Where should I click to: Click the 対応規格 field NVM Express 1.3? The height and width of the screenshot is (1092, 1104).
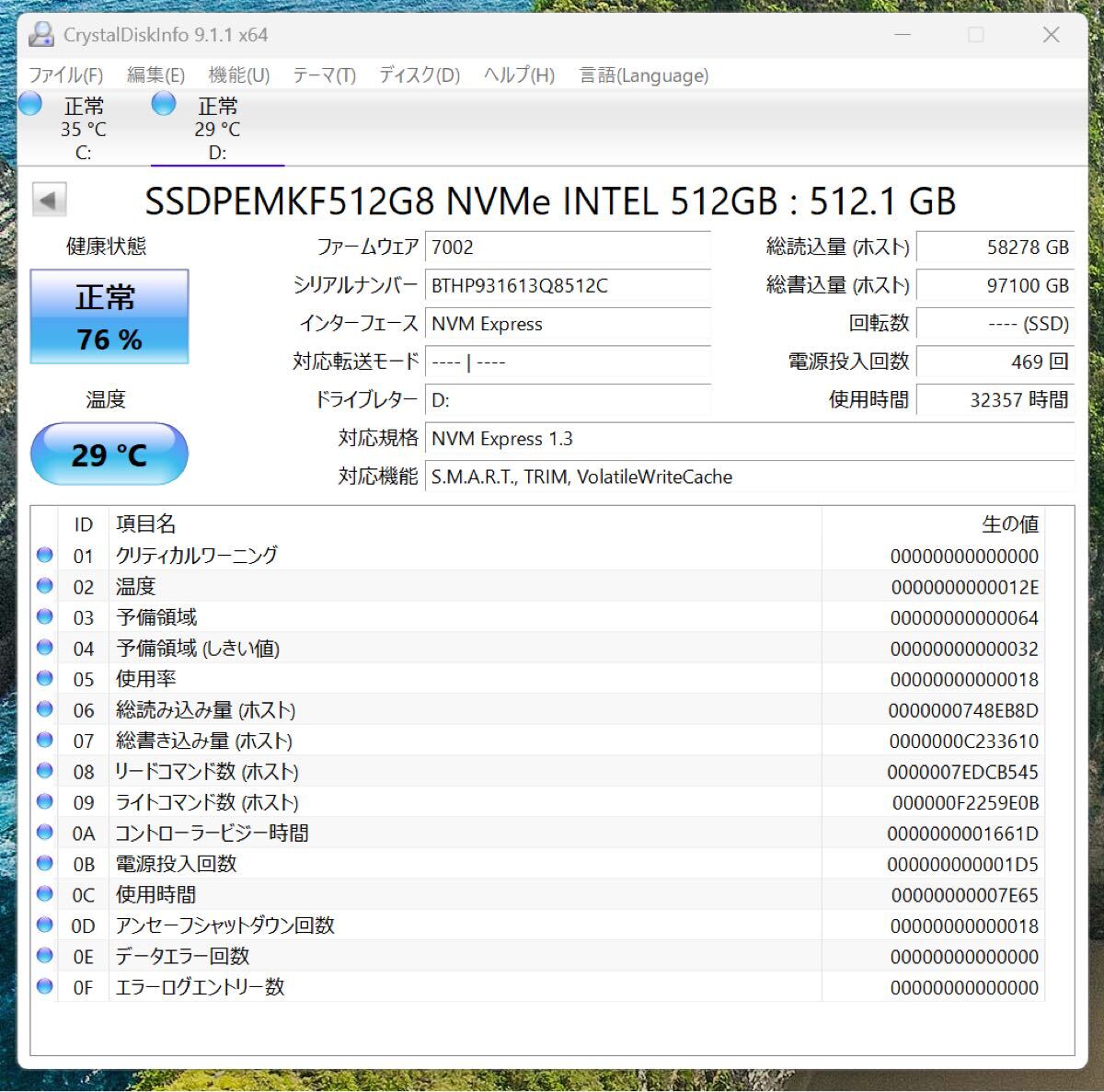(750, 439)
